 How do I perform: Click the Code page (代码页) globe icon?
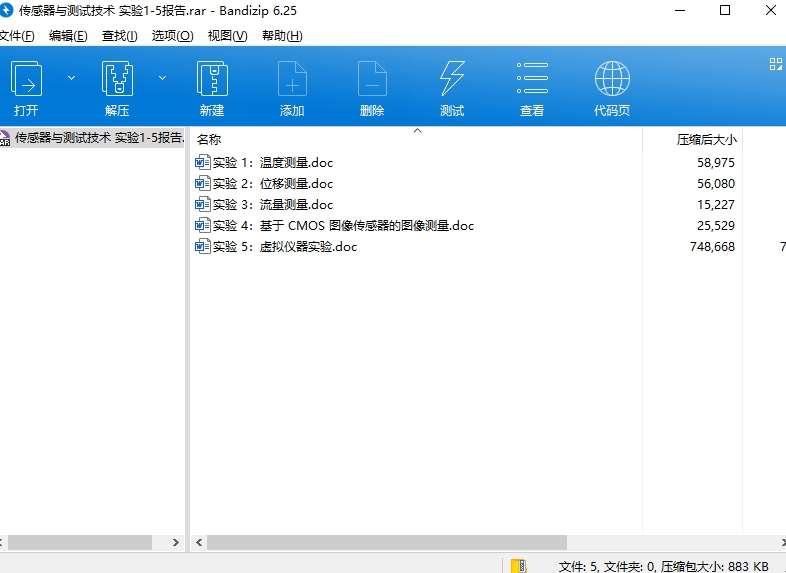pos(612,78)
